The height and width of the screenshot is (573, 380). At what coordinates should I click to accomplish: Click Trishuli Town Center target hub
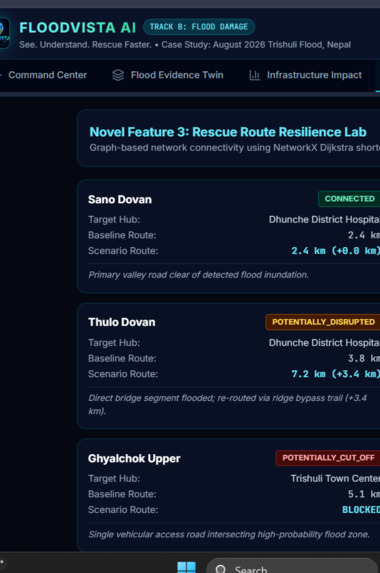335,478
